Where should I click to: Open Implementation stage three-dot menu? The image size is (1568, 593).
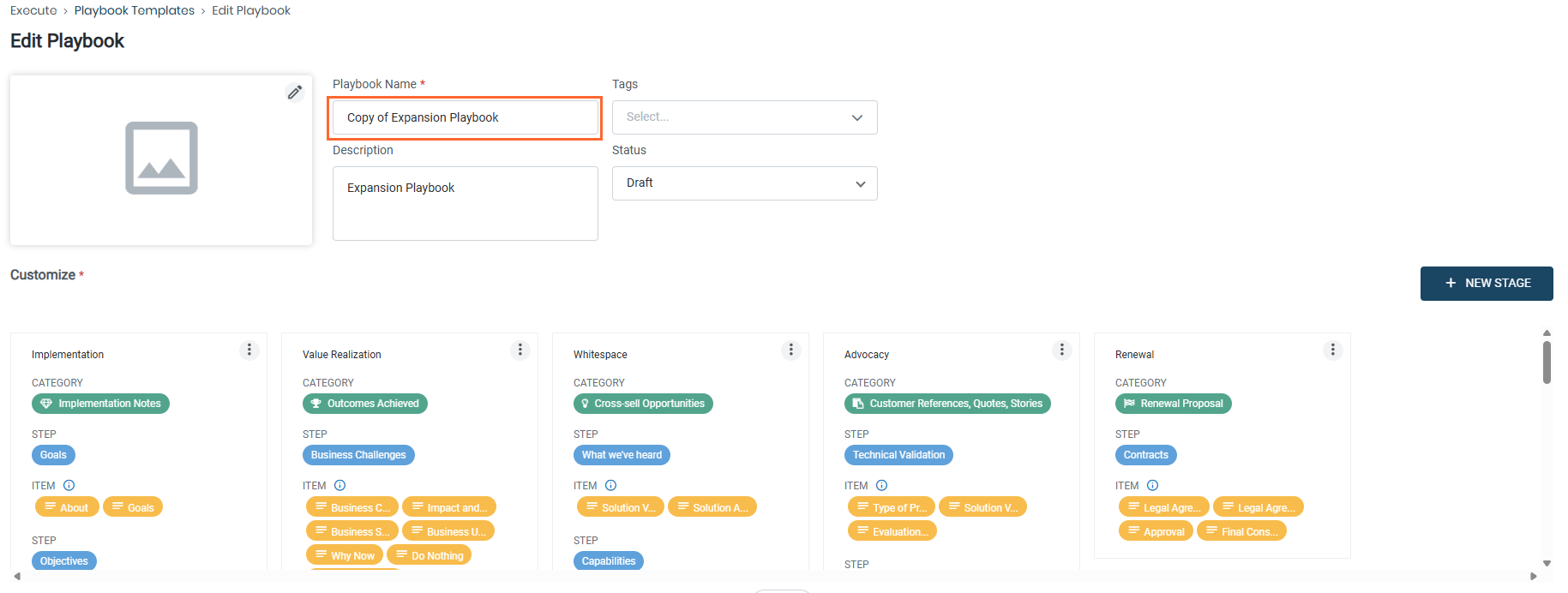click(x=249, y=350)
